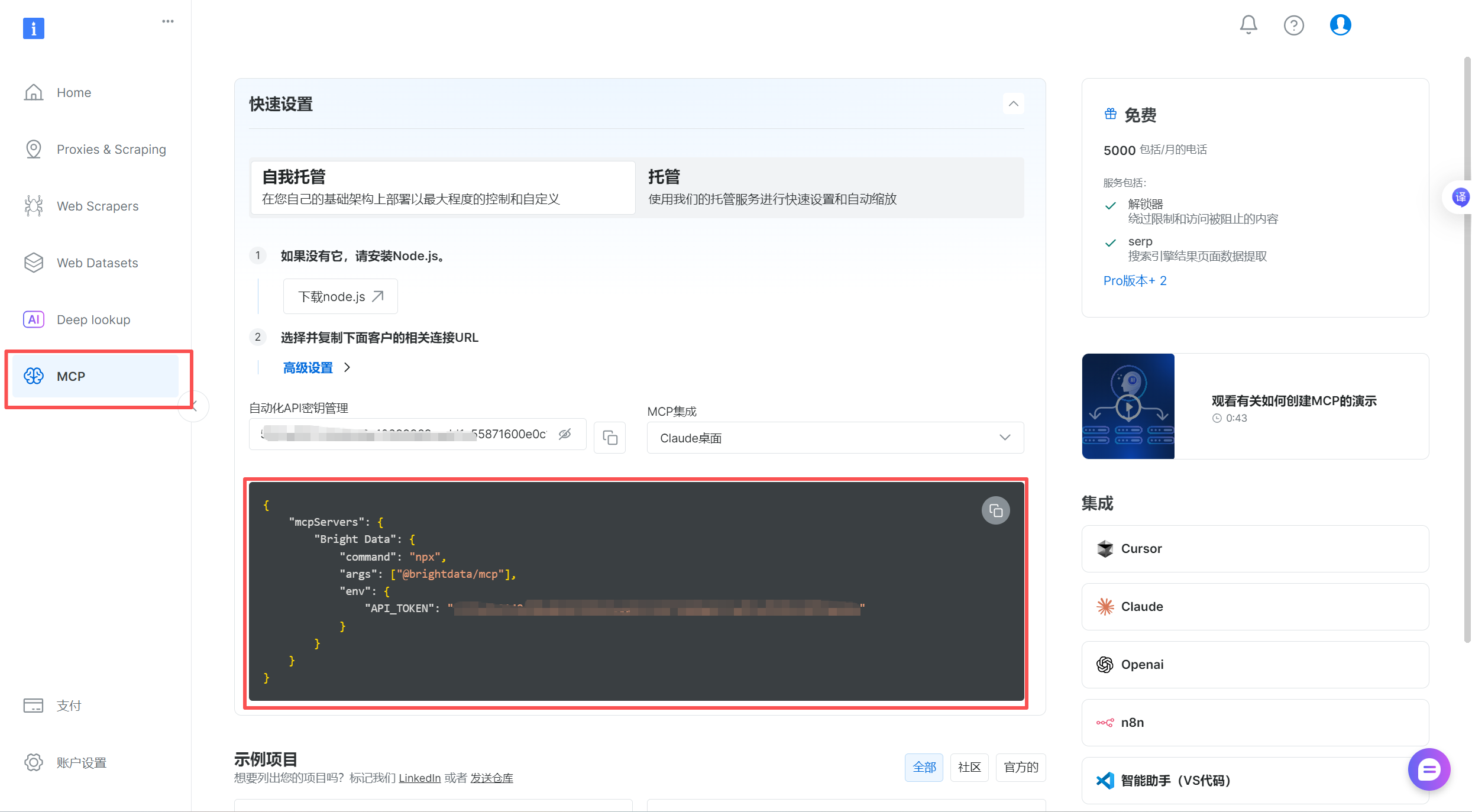
Task: Click the translate floating icon
Action: [1460, 197]
